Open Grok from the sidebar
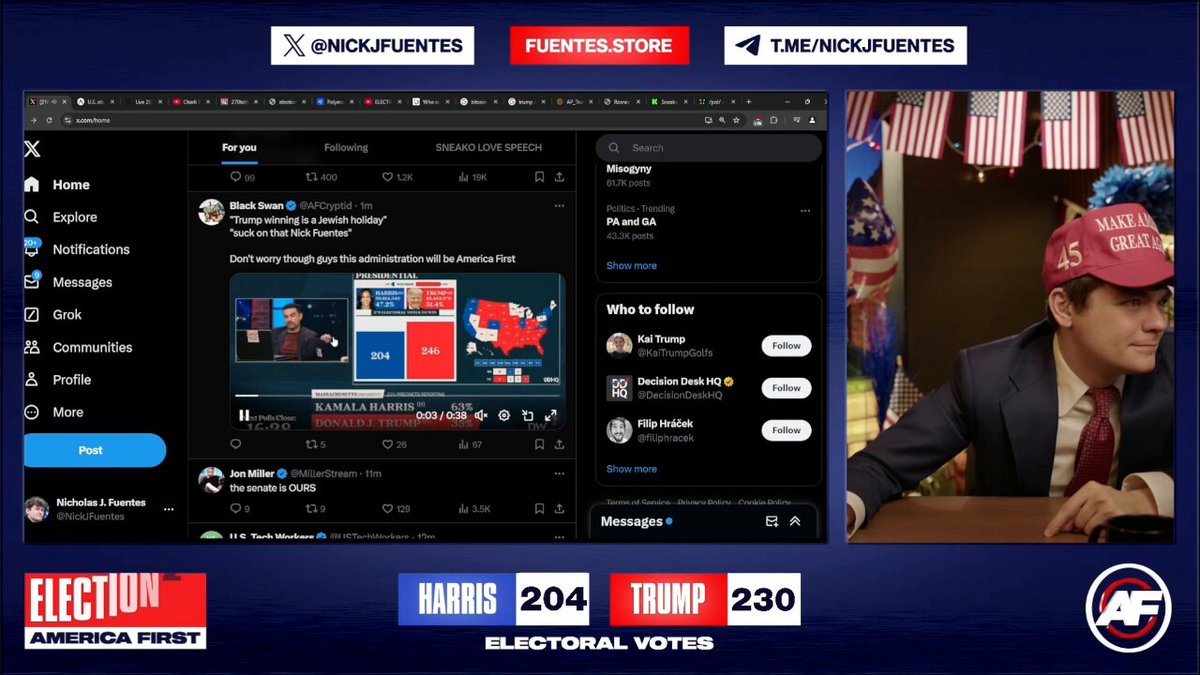The image size is (1200, 675). [x=53, y=314]
